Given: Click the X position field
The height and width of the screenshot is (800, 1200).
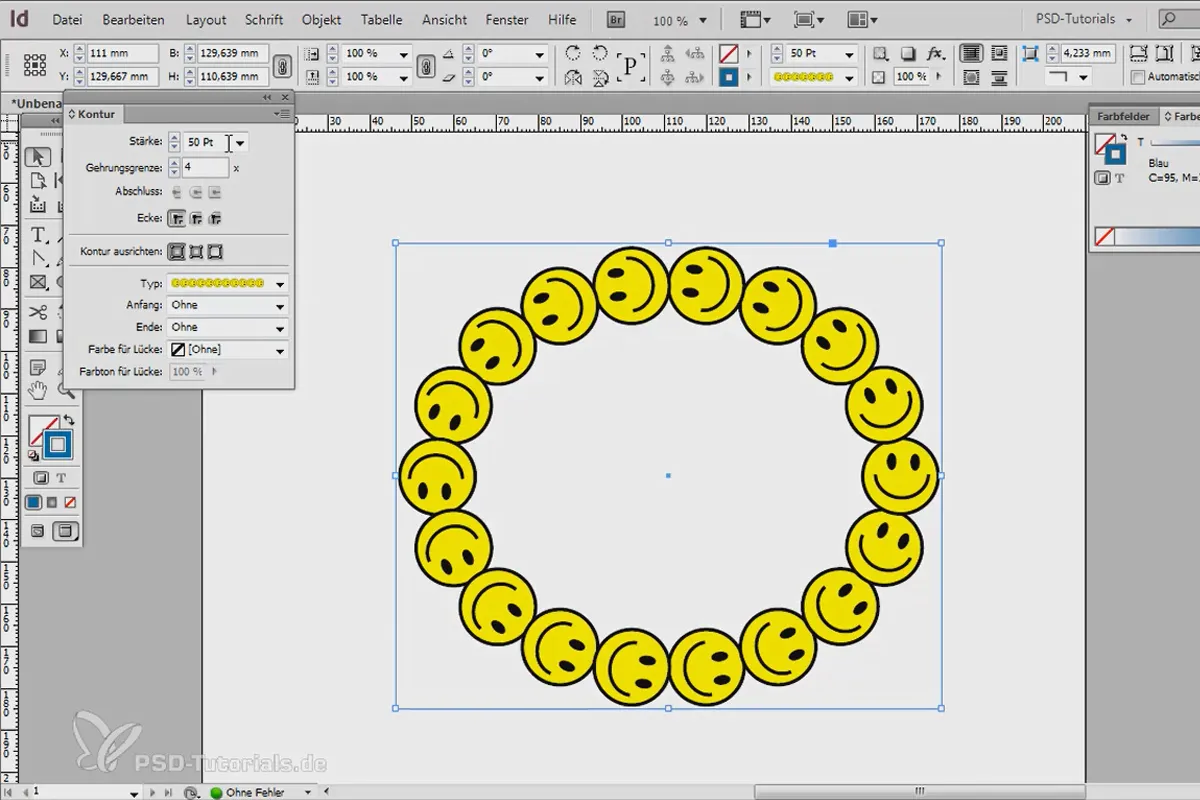Looking at the screenshot, I should pos(123,53).
